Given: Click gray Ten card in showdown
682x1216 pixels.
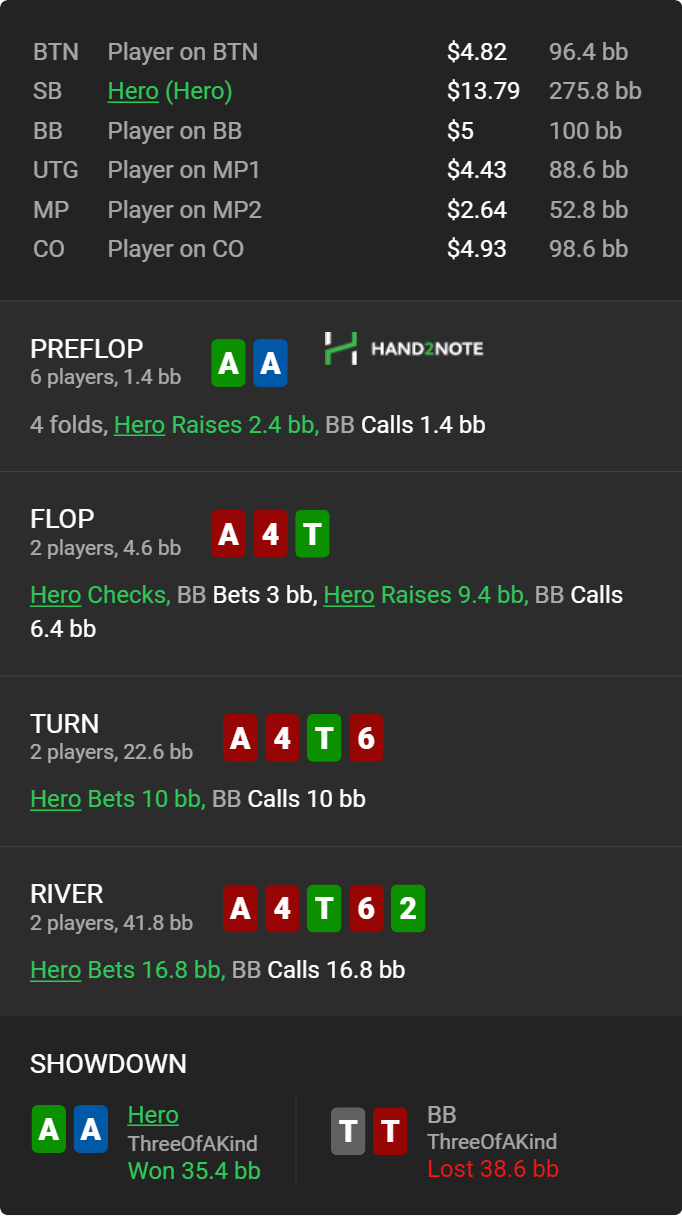Looking at the screenshot, I should [348, 1131].
